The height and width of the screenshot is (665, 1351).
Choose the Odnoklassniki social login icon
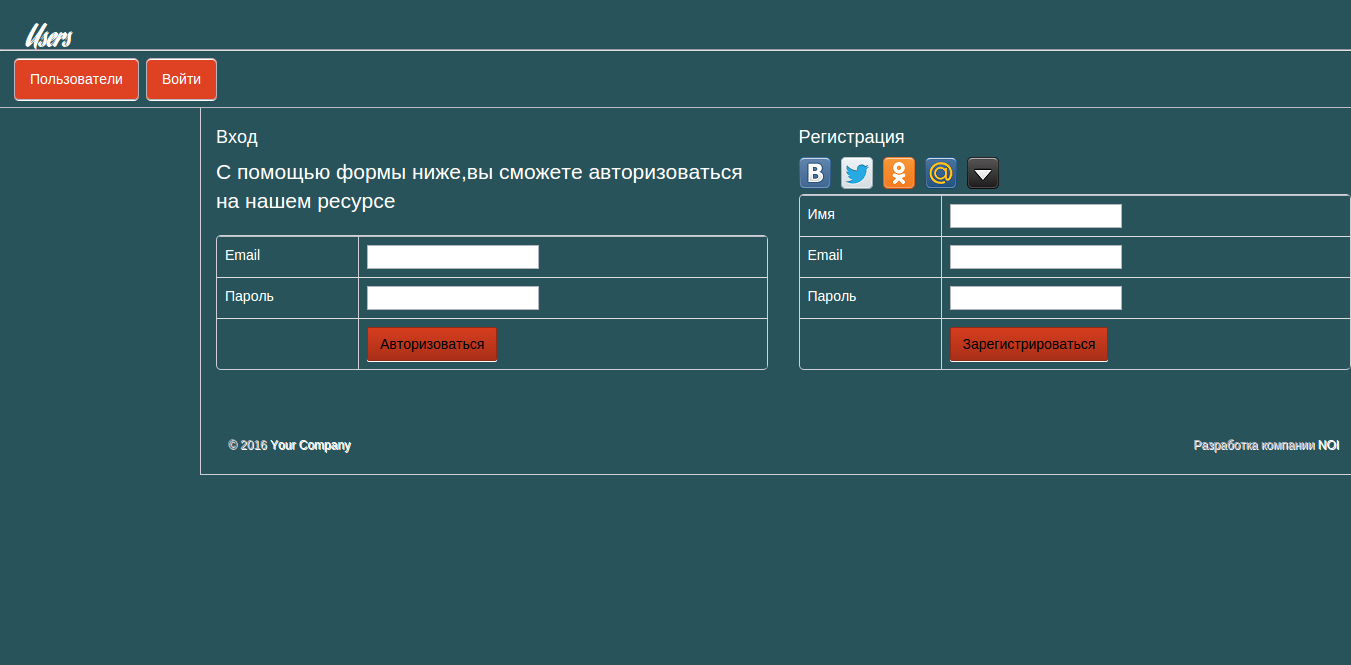click(x=899, y=173)
